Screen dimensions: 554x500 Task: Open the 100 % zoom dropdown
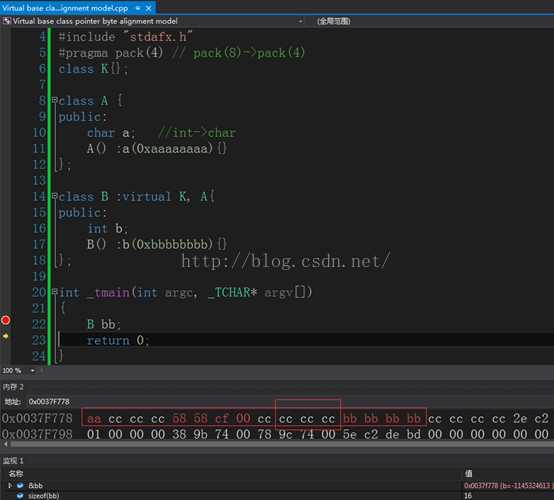pos(33,370)
